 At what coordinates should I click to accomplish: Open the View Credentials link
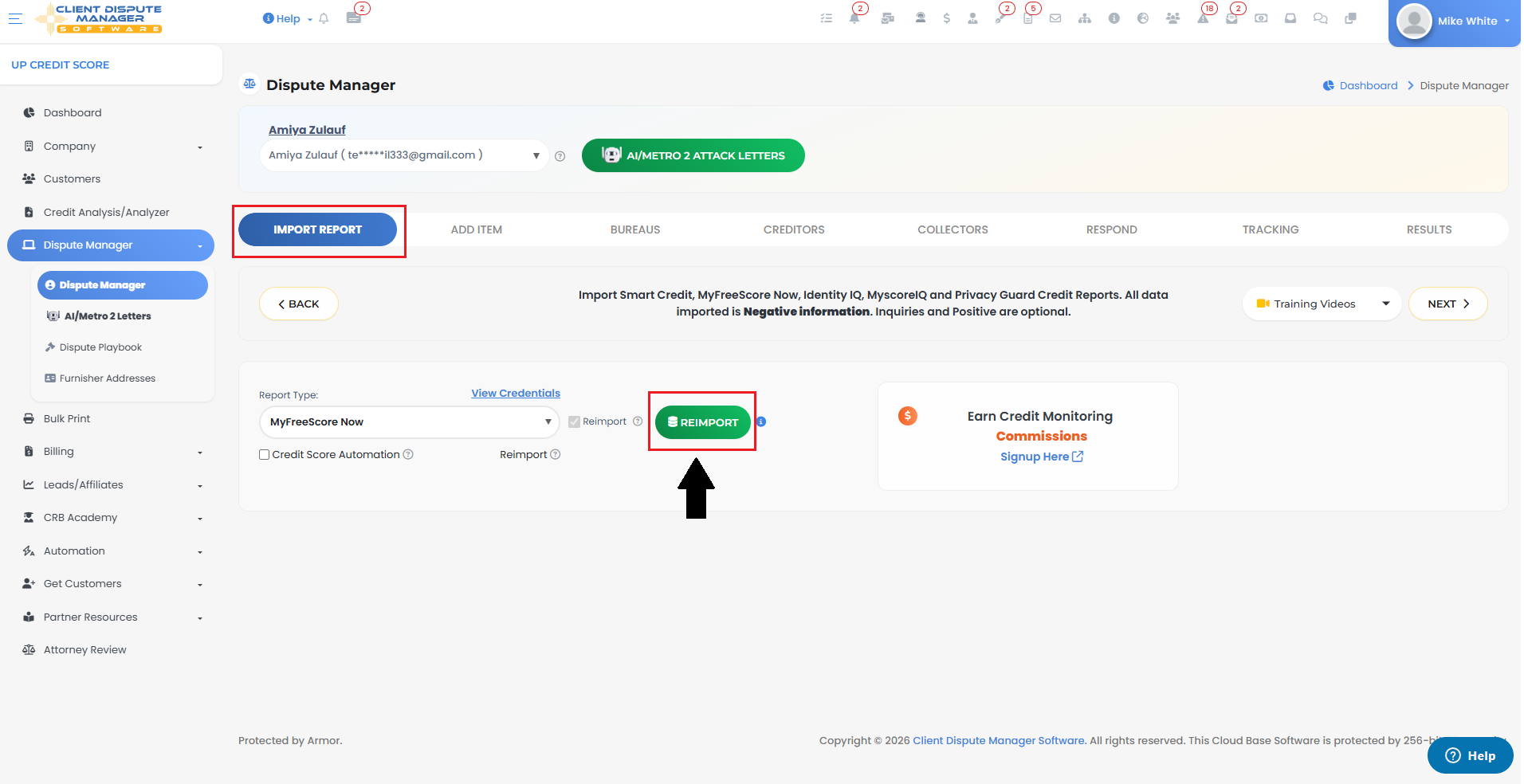pyautogui.click(x=516, y=394)
